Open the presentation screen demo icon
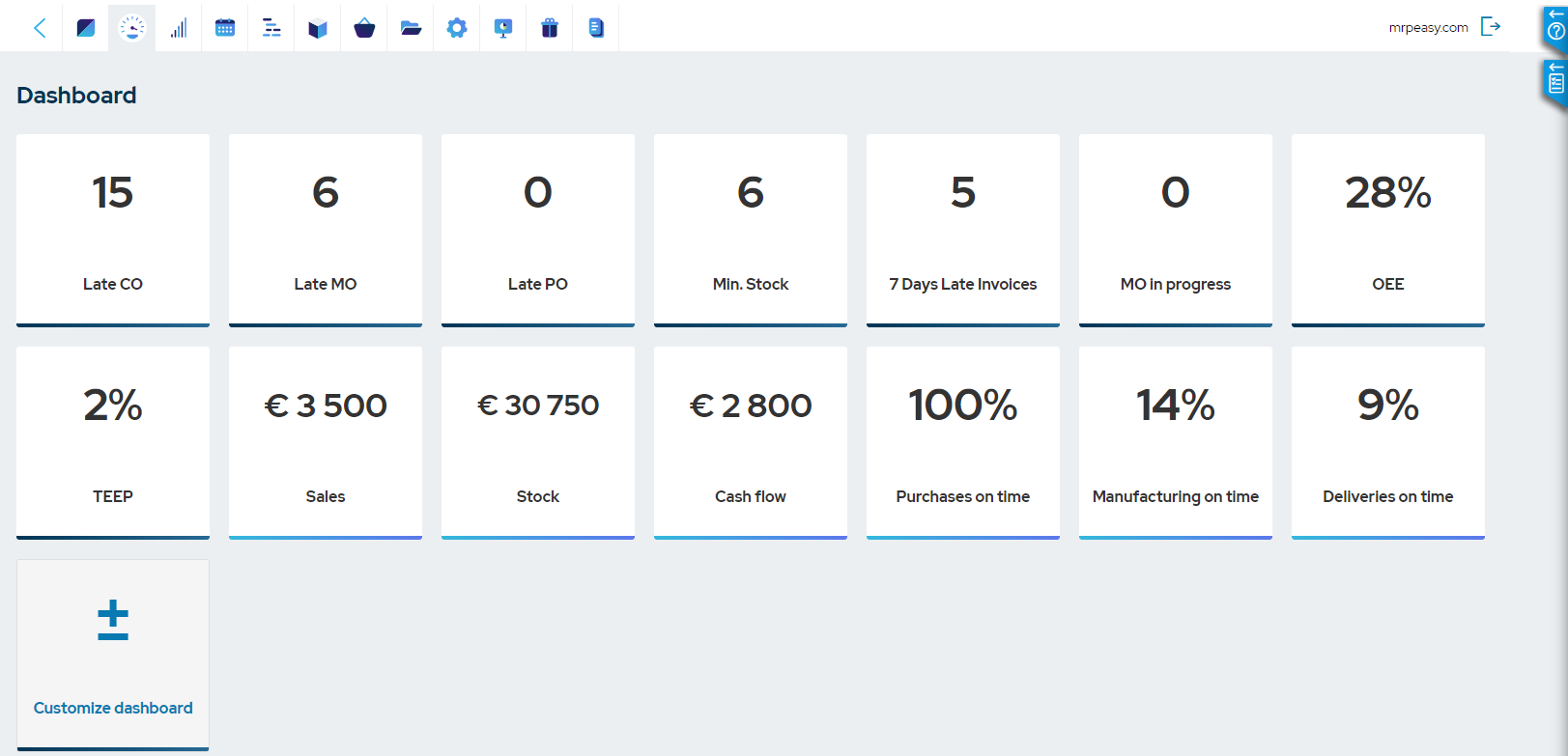Screen dimensions: 1568x756 503,28
